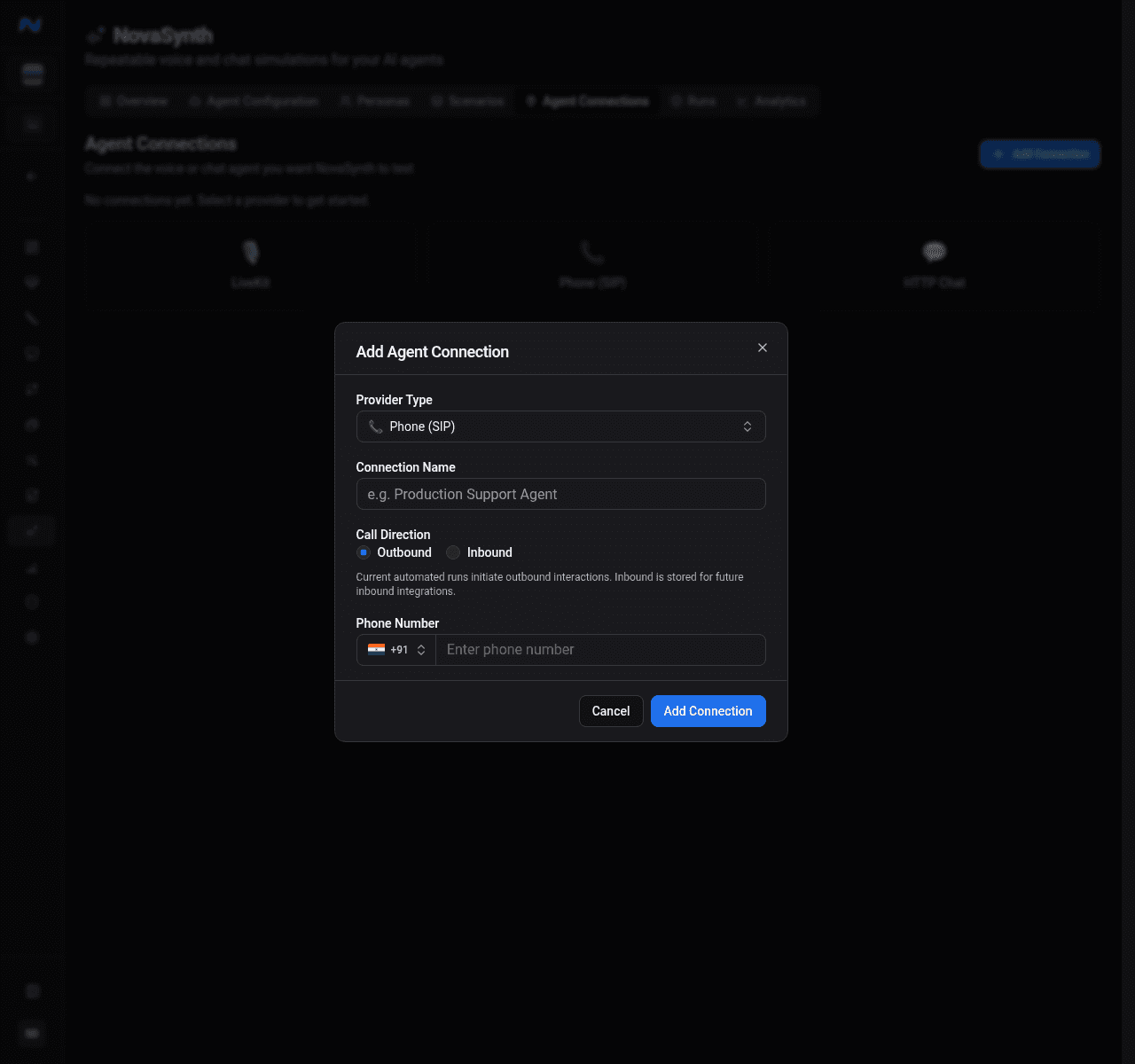The image size is (1135, 1064).
Task: Open the Scenarios tab
Action: tap(468, 101)
